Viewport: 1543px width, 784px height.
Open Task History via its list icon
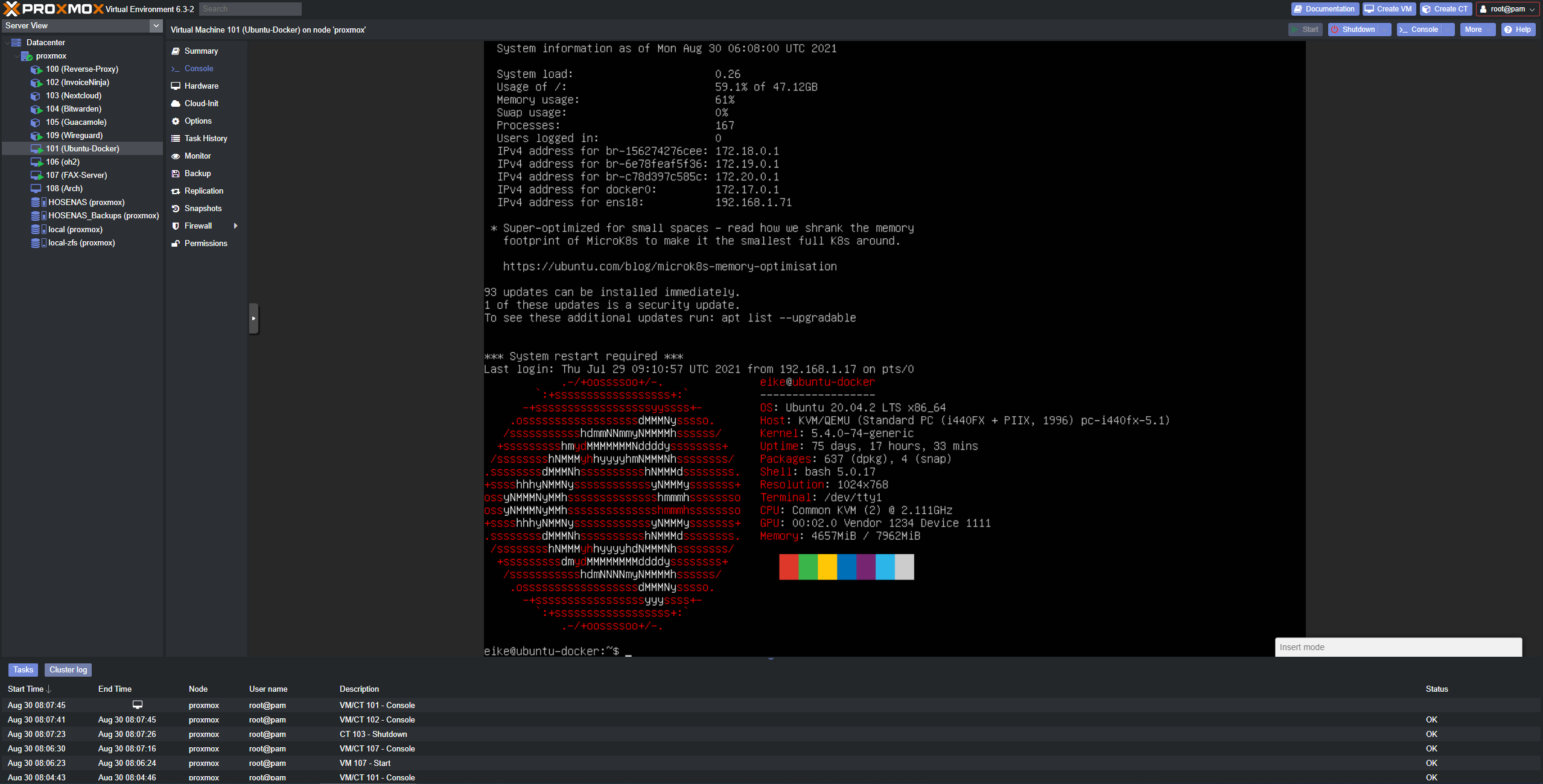click(x=176, y=139)
